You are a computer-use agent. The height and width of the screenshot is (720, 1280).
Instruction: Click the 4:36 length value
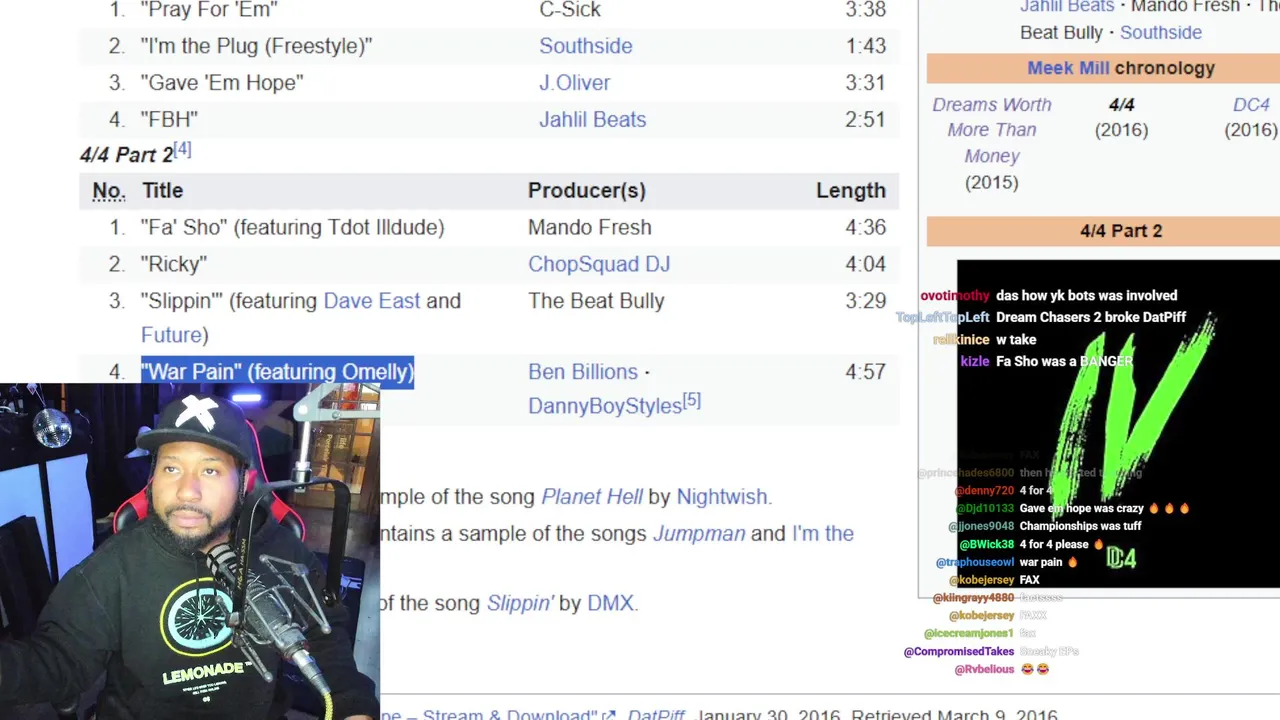coord(865,228)
